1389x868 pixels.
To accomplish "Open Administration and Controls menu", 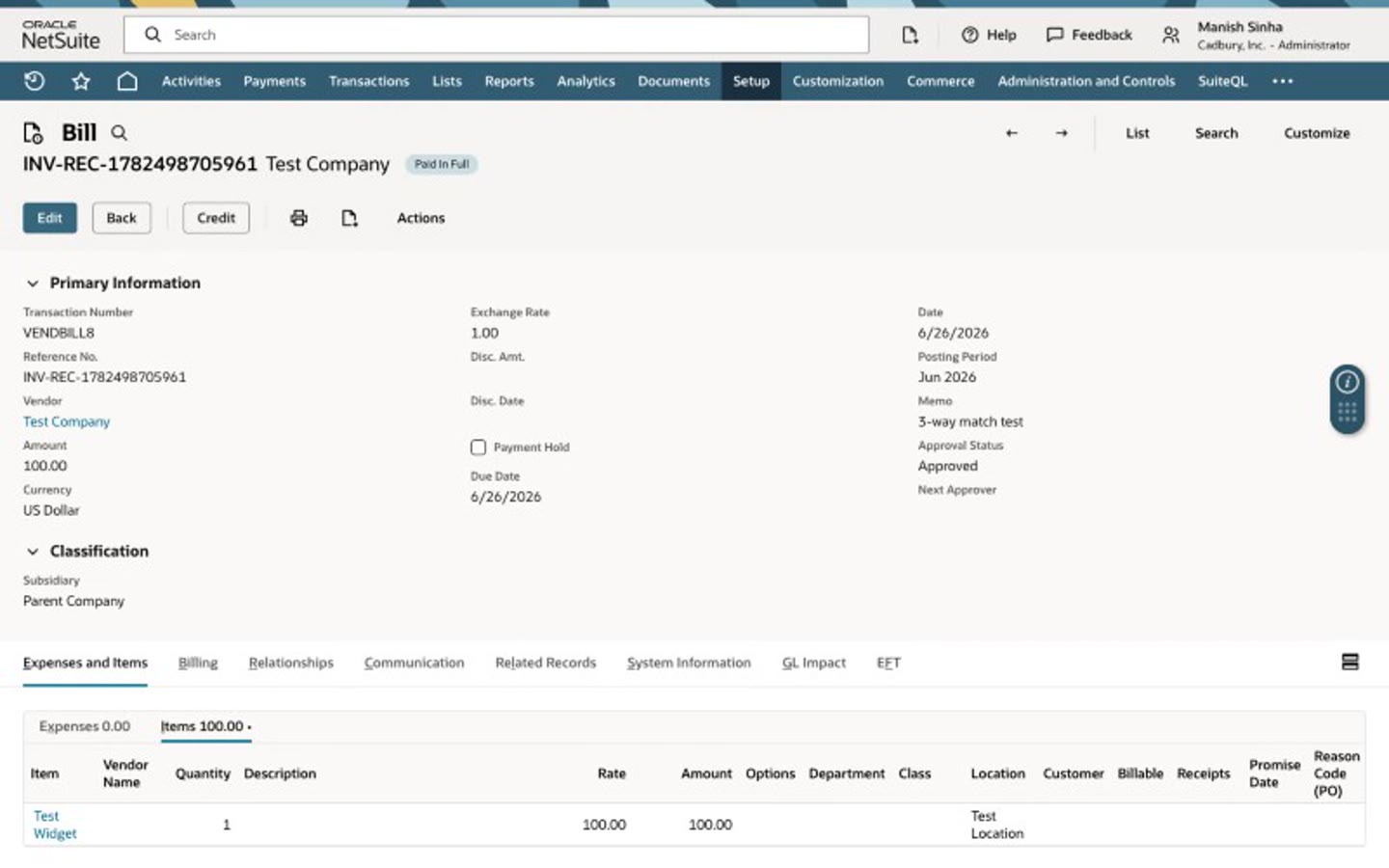I will click(x=1086, y=81).
